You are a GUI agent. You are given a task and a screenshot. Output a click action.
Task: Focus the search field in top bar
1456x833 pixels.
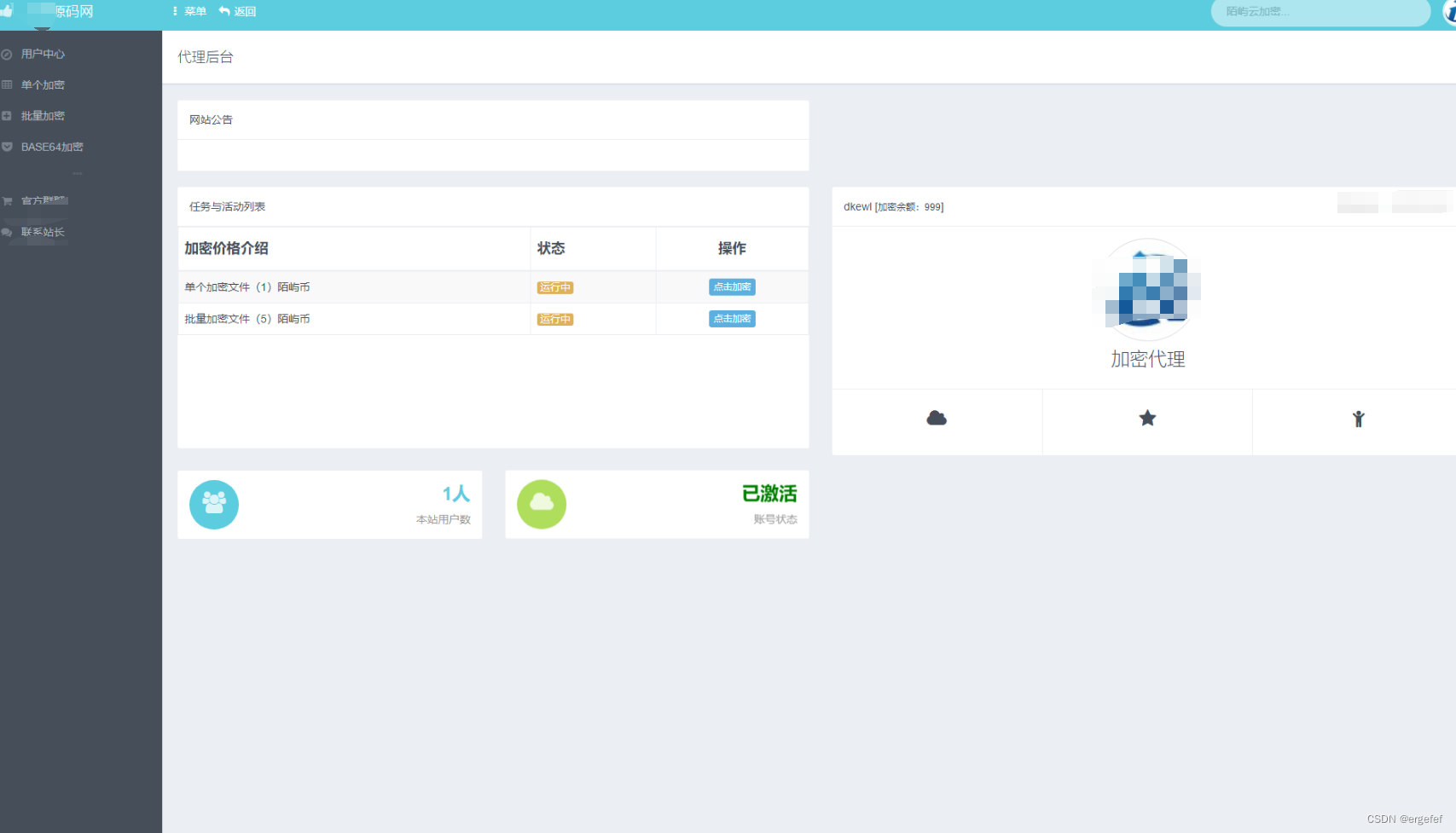[1319, 12]
